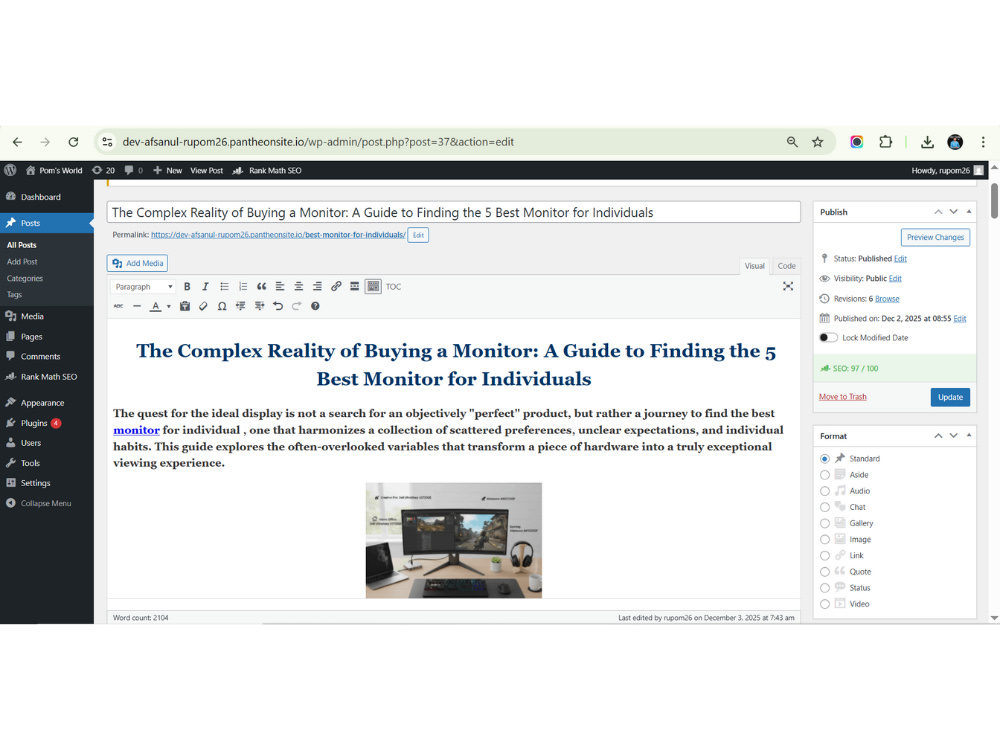Edit the permalink slug
This screenshot has width=1000, height=750.
pos(418,235)
